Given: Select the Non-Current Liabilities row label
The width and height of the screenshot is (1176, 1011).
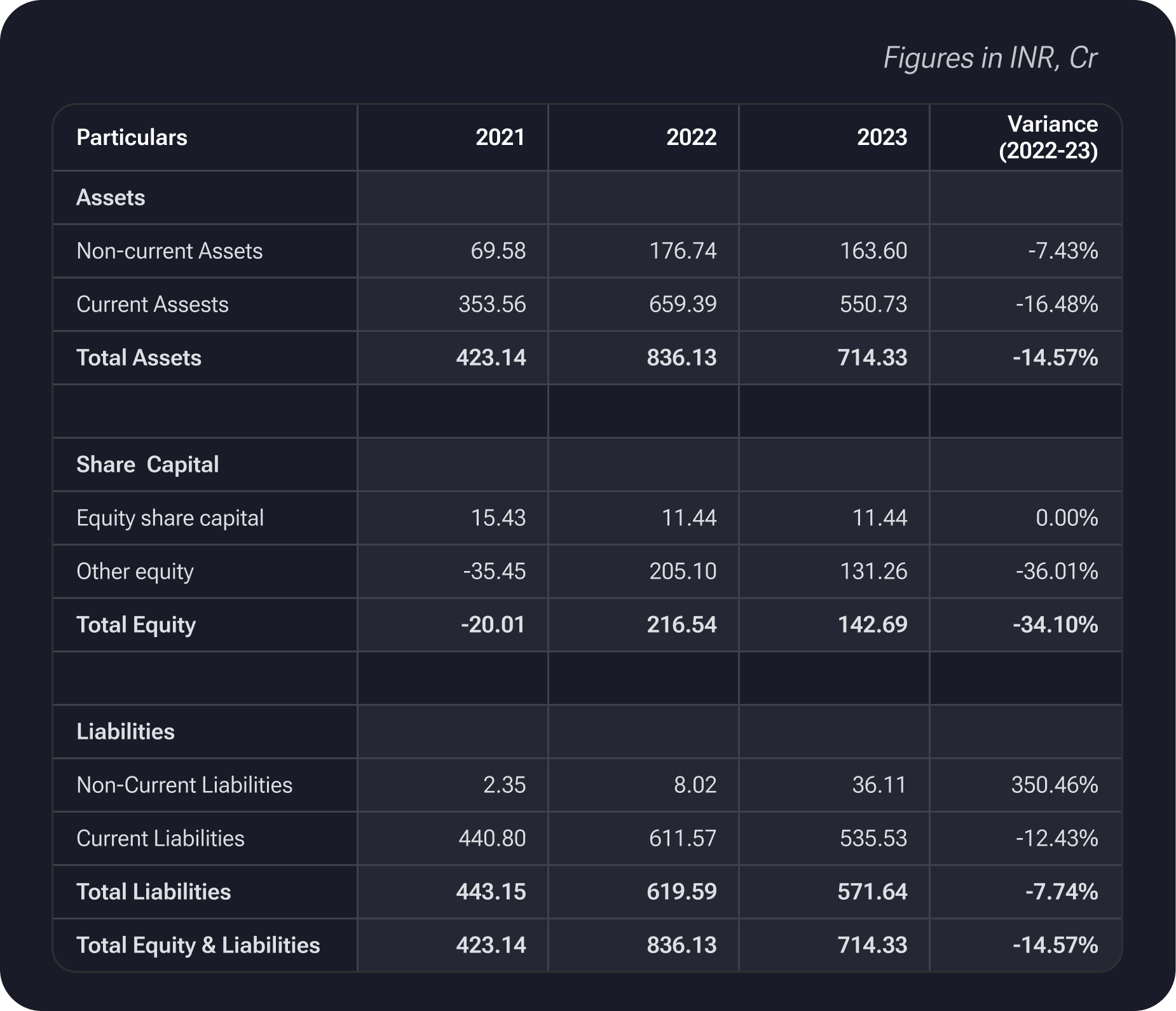Looking at the screenshot, I should (184, 785).
